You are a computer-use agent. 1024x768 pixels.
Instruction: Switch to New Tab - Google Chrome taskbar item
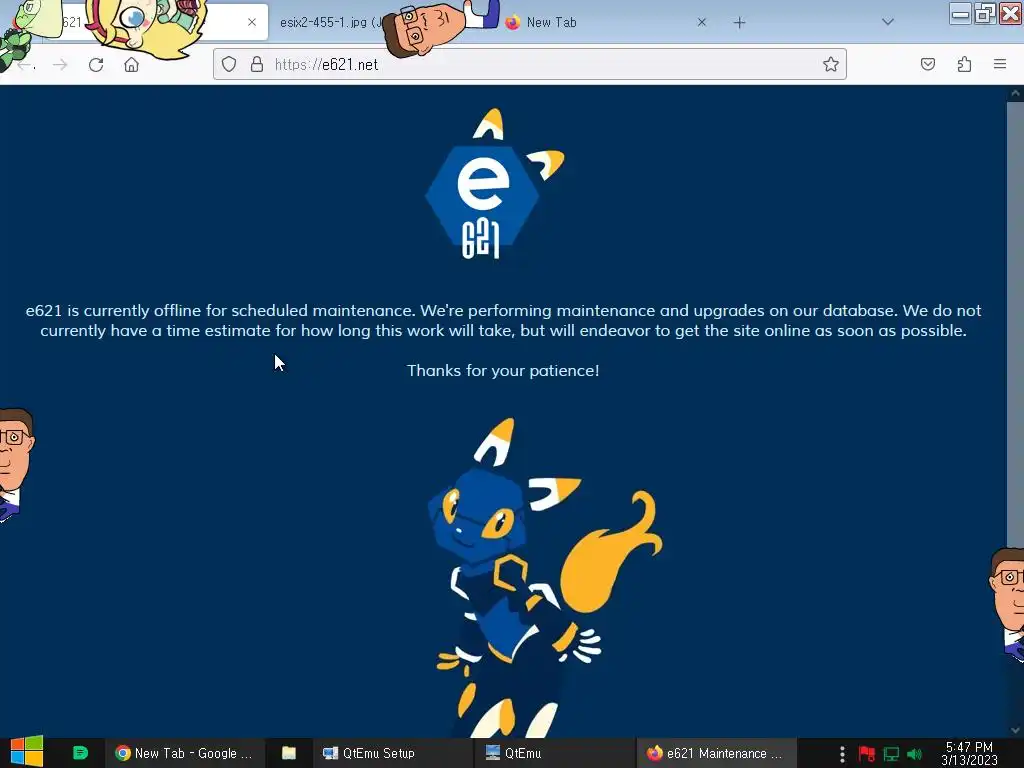184,753
